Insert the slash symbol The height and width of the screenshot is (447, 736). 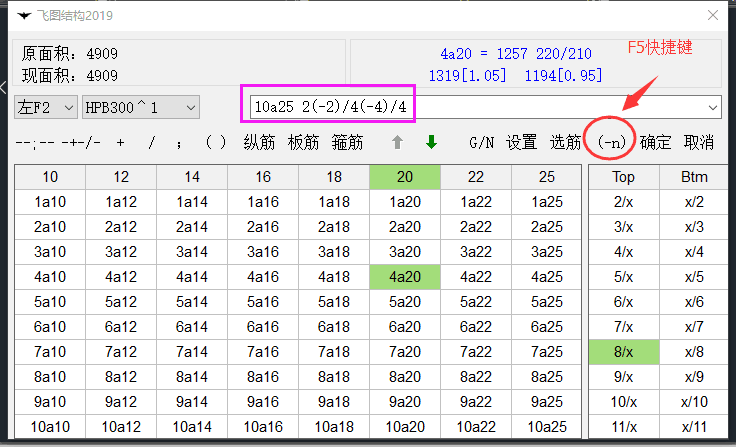click(x=151, y=143)
